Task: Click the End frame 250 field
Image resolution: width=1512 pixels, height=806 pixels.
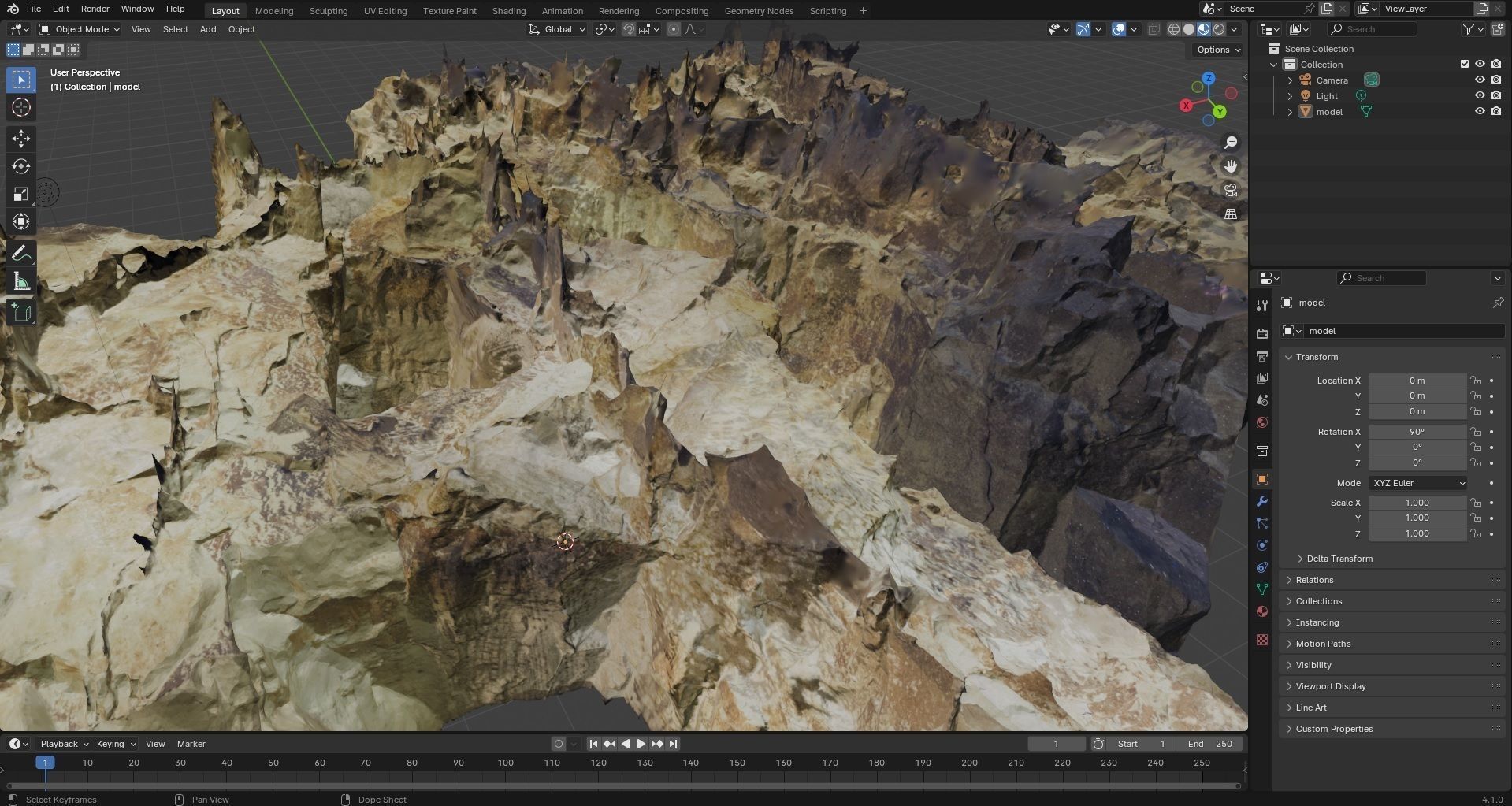Action: coord(1209,744)
